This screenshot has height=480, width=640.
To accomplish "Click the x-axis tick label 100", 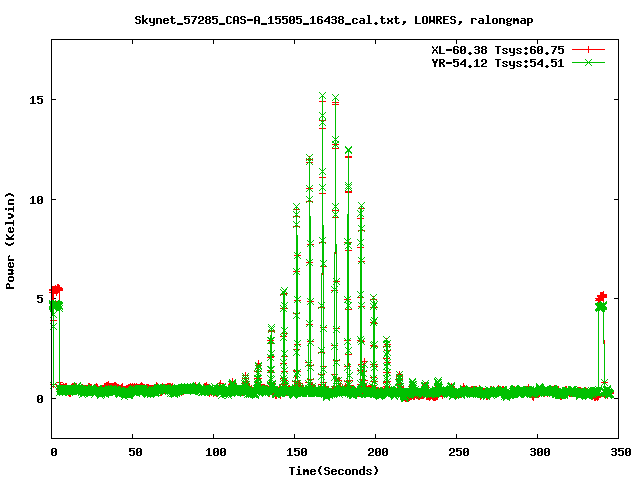I will click(x=216, y=452).
